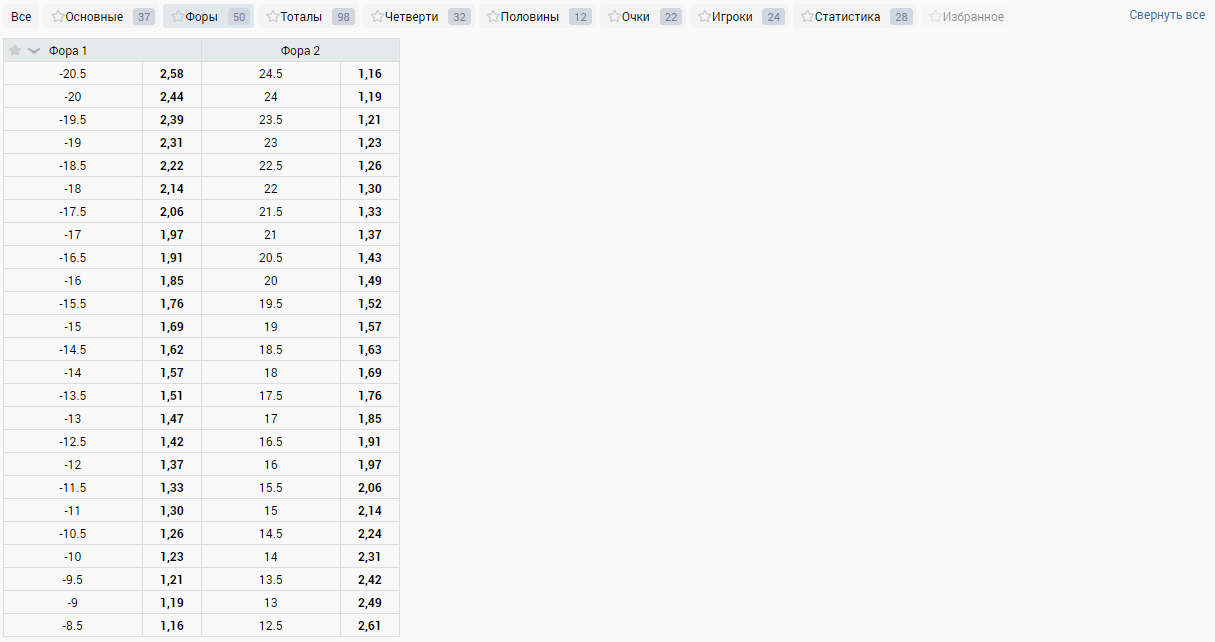Click the star icon beside Четверти
1215x642 pixels.
(x=378, y=17)
